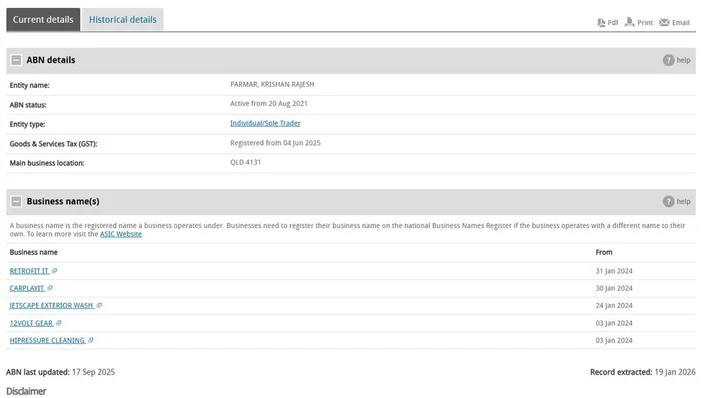720x398 pixels.
Task: Click the 'Entity type:' label
Action: pyautogui.click(x=28, y=124)
